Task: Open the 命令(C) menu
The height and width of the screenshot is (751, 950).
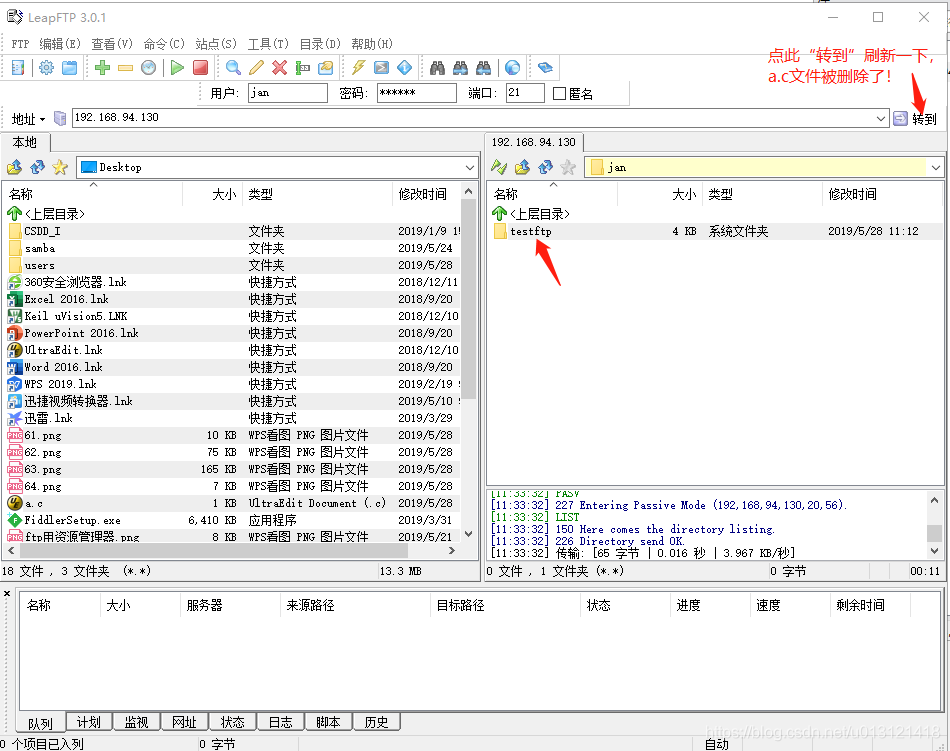Action: [x=164, y=44]
